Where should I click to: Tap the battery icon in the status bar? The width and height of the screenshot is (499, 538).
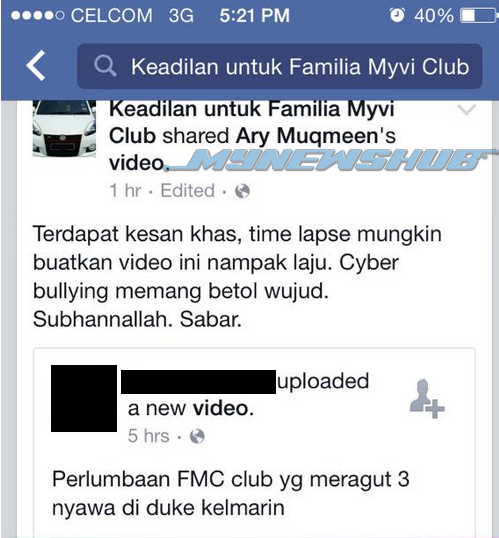point(479,16)
